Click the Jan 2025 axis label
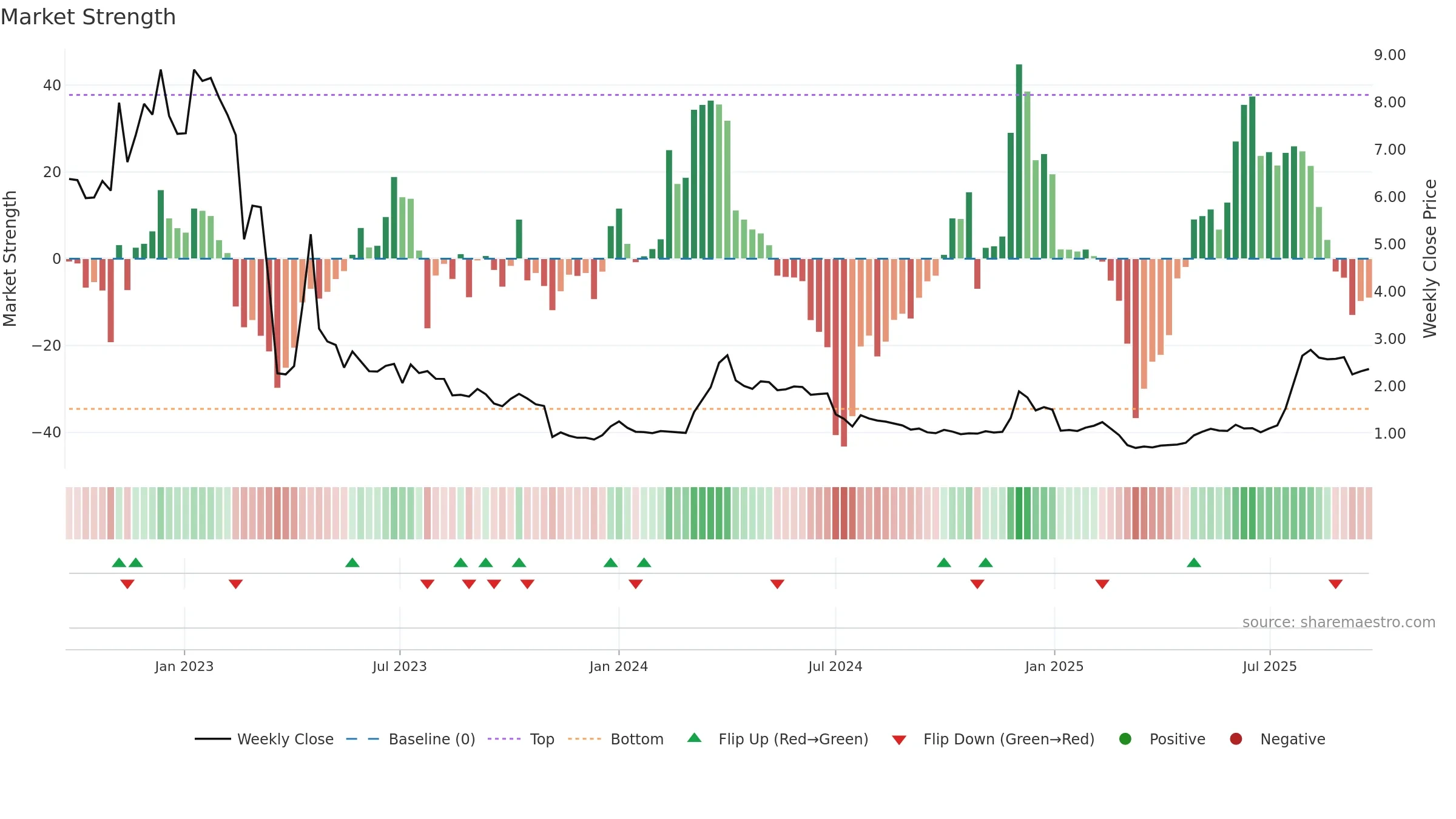Screen dimensions: 1456x819 coord(1054,666)
